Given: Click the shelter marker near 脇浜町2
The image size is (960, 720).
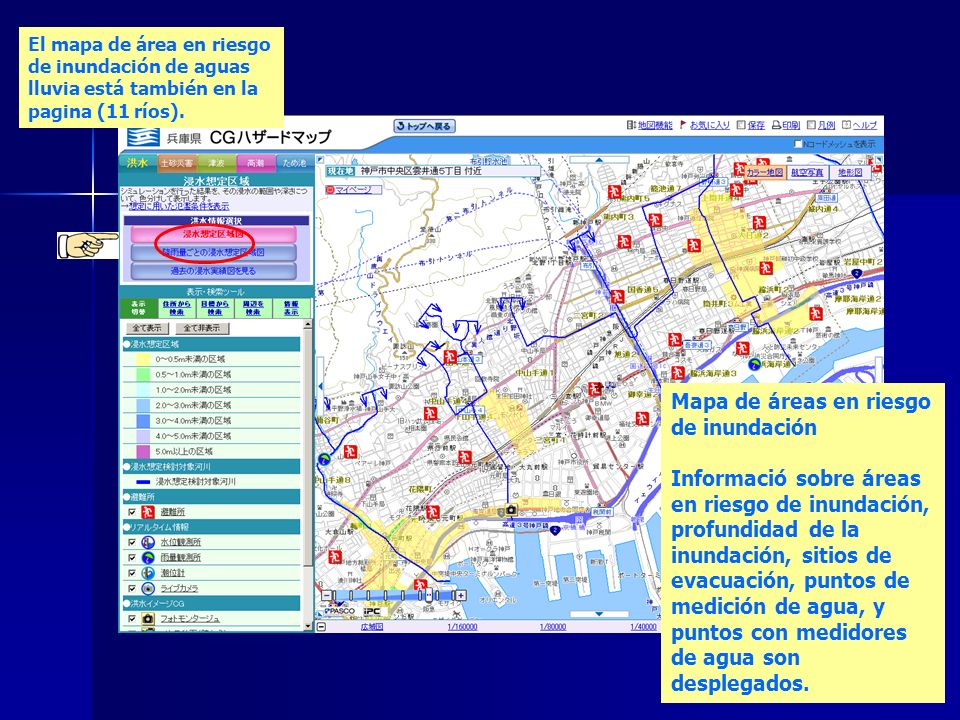Looking at the screenshot, I should [764, 268].
